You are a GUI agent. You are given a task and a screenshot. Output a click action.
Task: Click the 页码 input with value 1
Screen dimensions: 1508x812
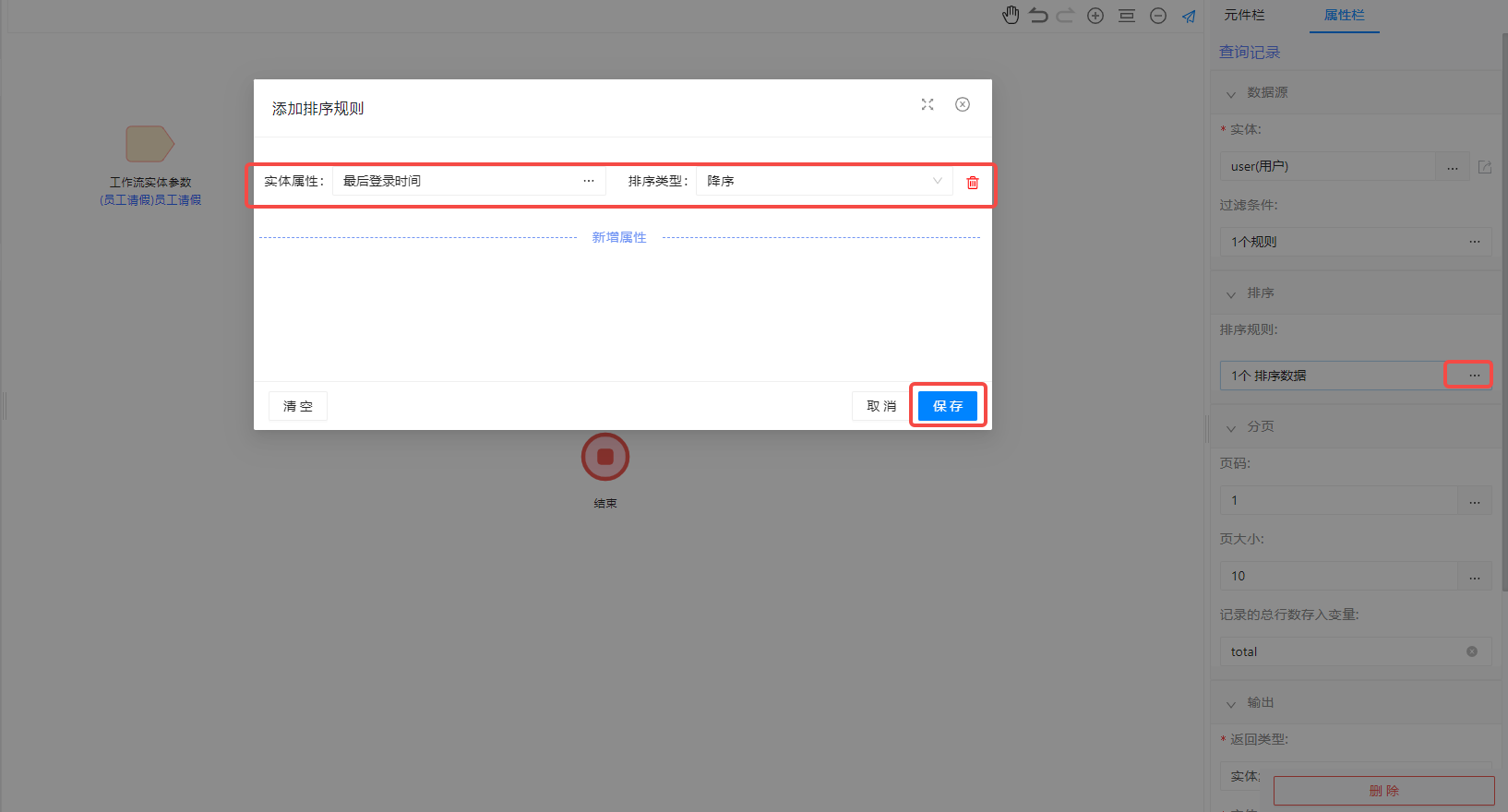click(x=1339, y=500)
